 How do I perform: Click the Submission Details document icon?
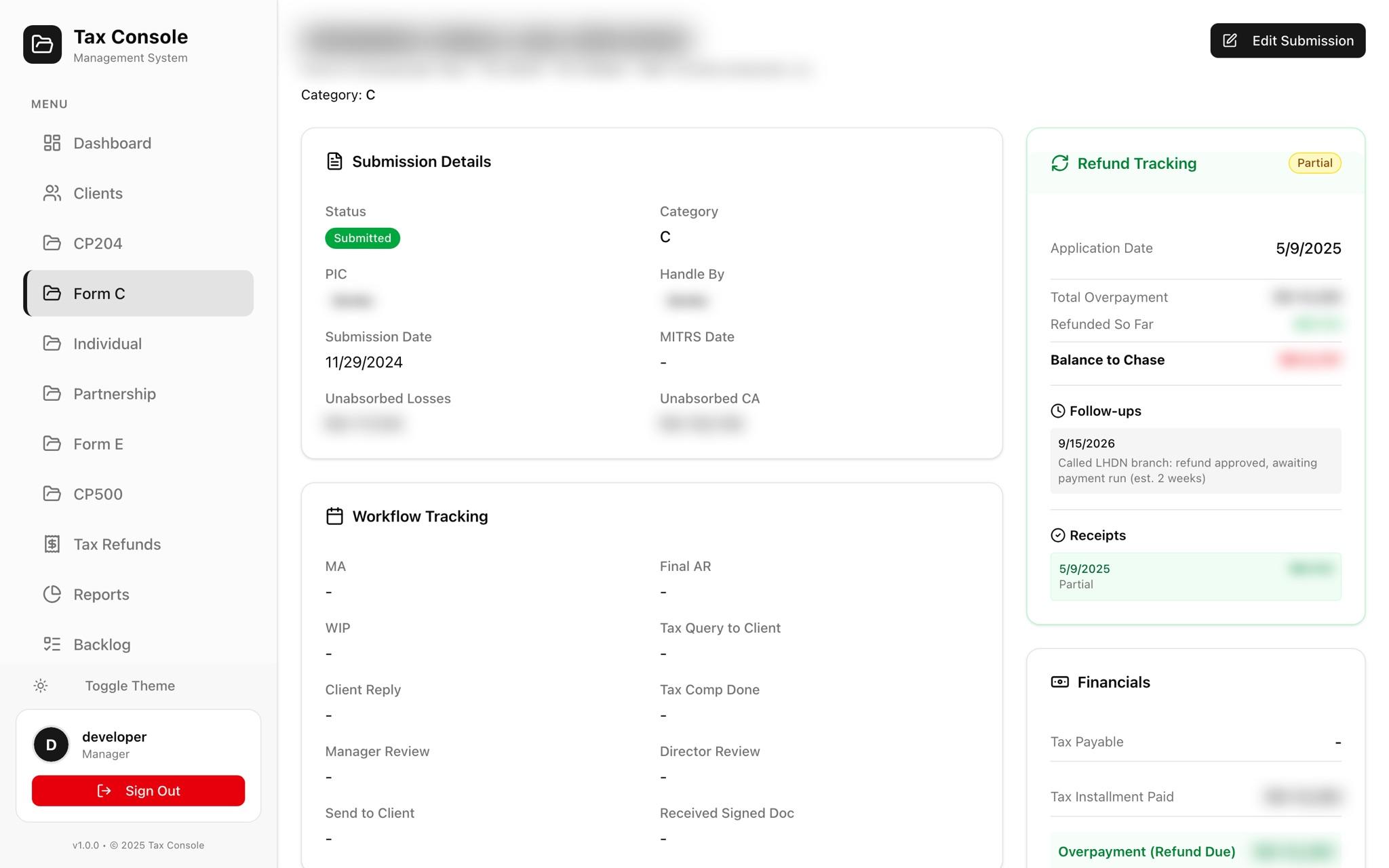[334, 161]
